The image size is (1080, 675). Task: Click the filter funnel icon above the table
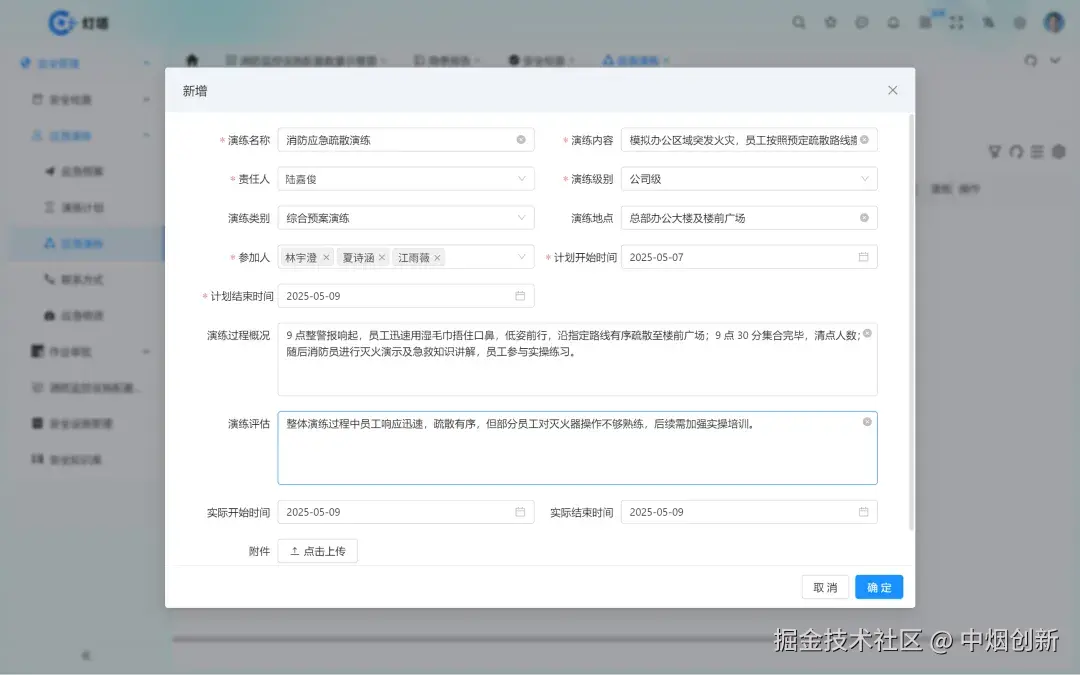click(x=994, y=152)
